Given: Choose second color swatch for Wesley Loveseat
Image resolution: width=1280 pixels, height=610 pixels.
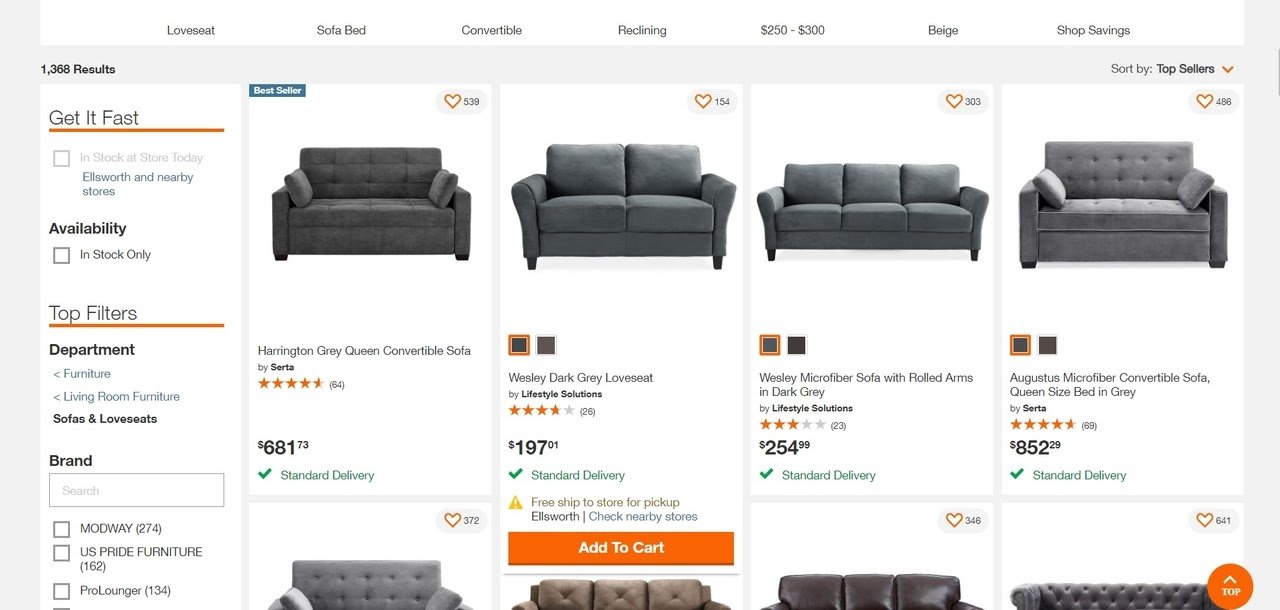Looking at the screenshot, I should (x=546, y=345).
